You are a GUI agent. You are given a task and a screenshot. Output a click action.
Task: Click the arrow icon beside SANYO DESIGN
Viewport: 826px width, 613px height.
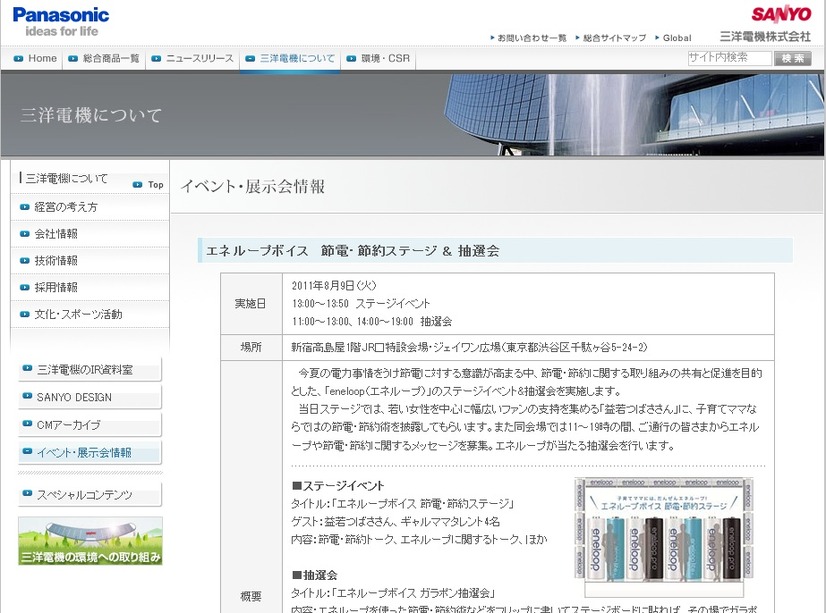(27, 396)
